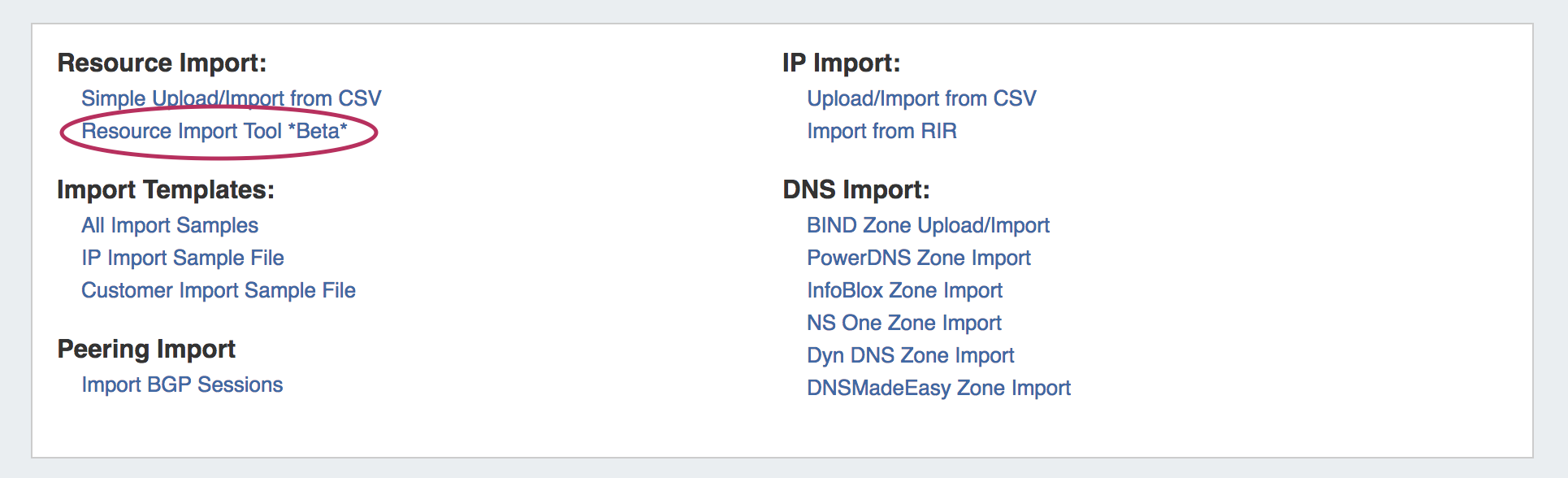Click the DNS Import section heading
1568x478 pixels.
855,189
